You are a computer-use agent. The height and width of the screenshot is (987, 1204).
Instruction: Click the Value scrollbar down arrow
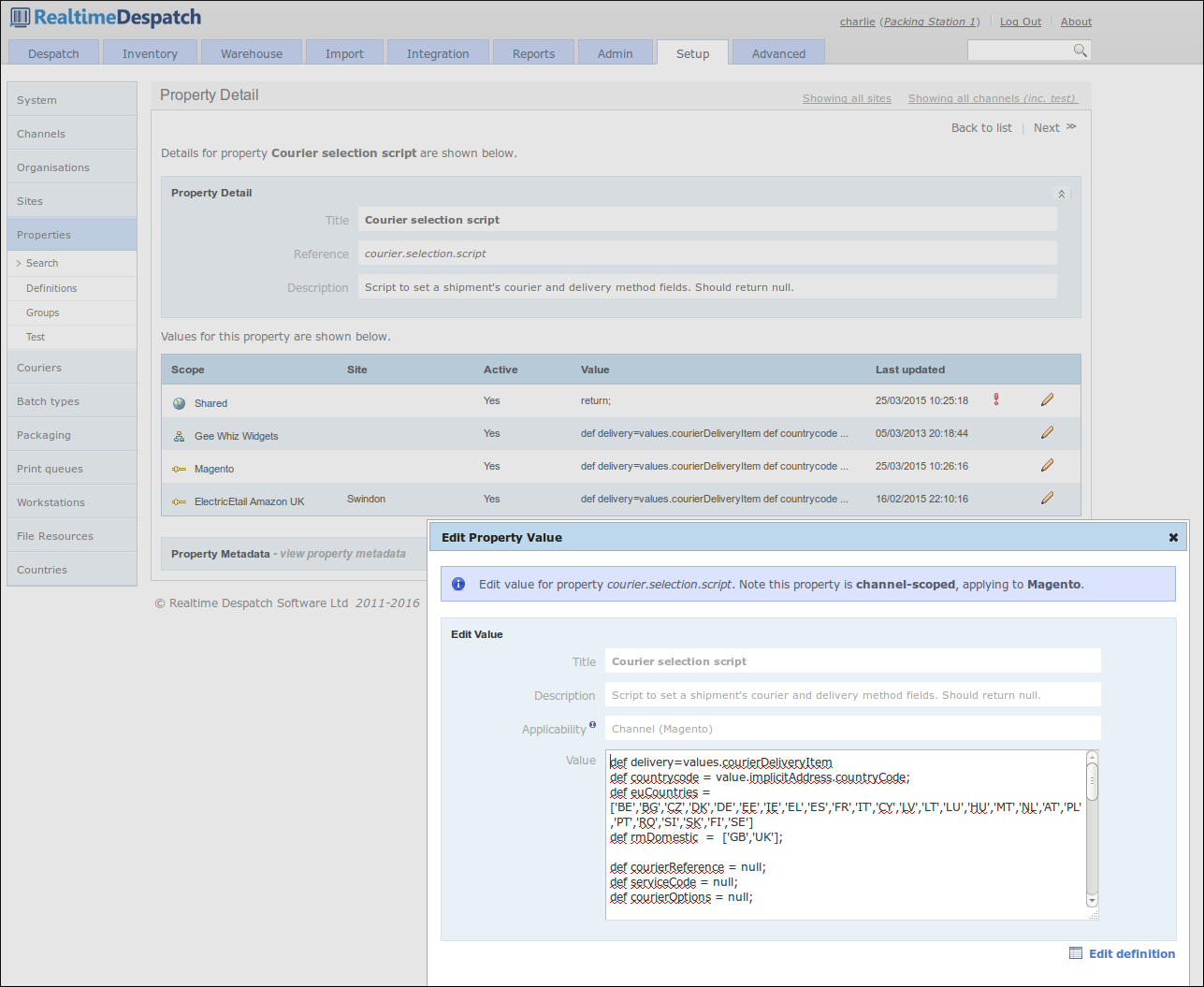click(1092, 900)
